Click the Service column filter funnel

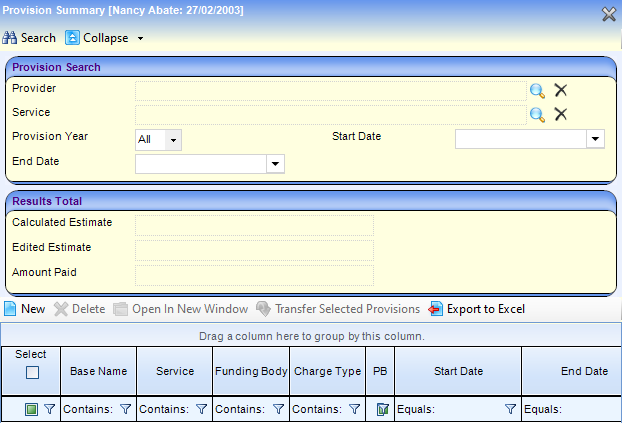[201, 409]
